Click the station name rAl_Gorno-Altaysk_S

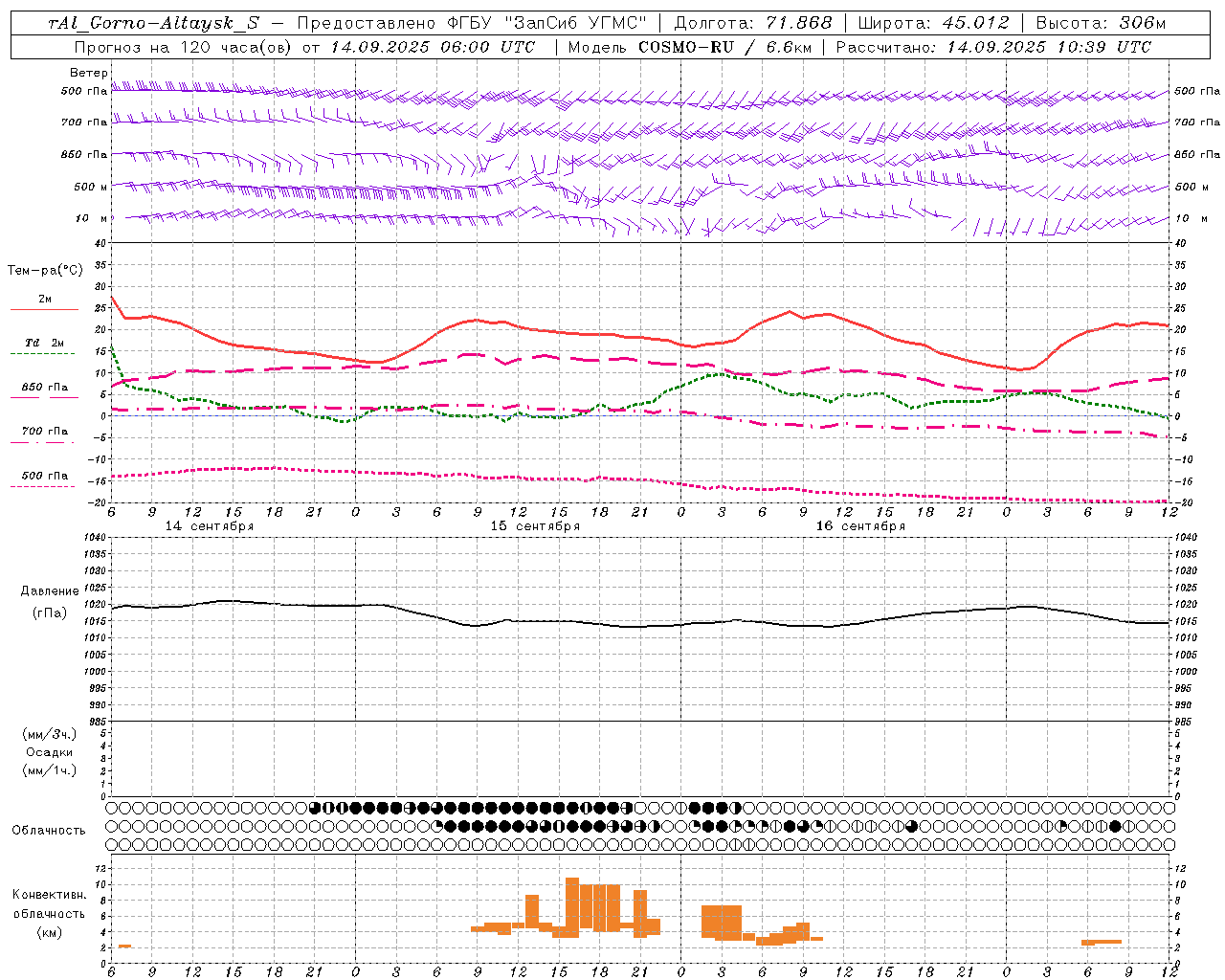pos(153,24)
